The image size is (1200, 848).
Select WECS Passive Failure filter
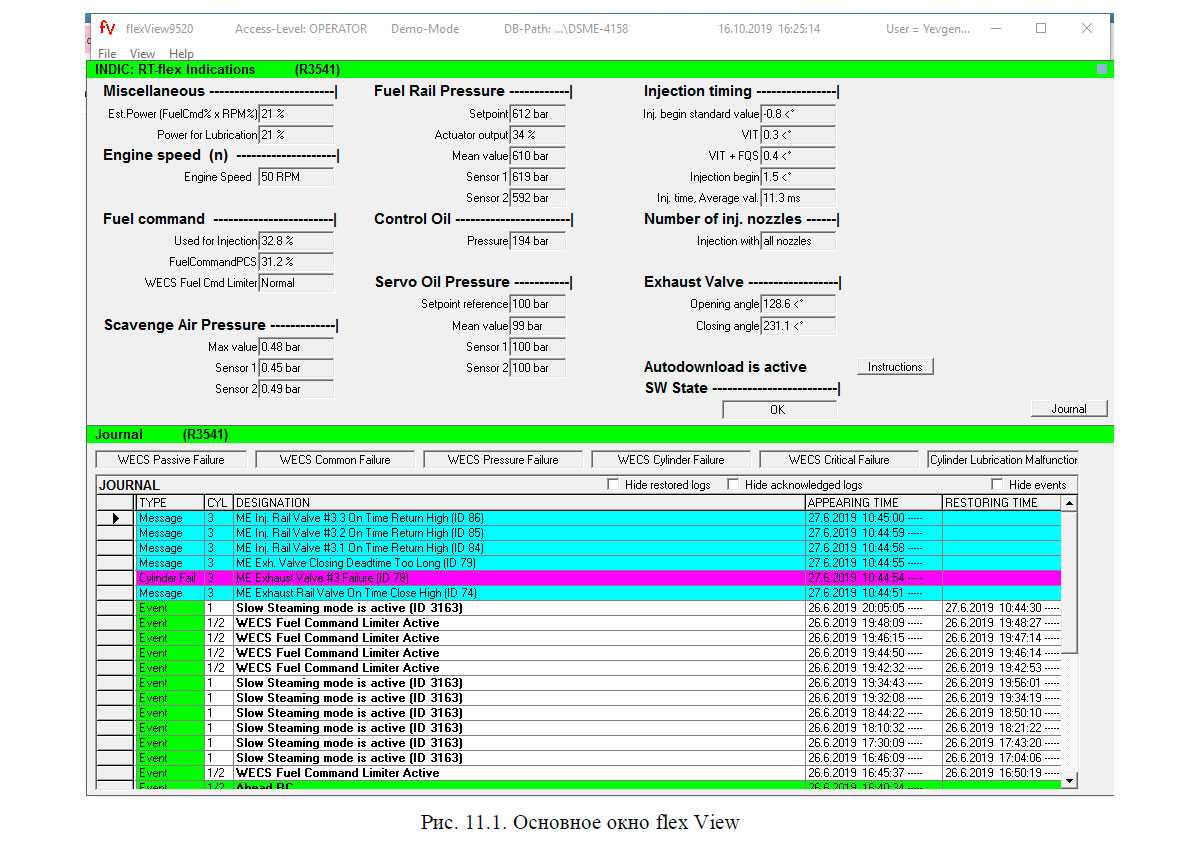point(170,460)
